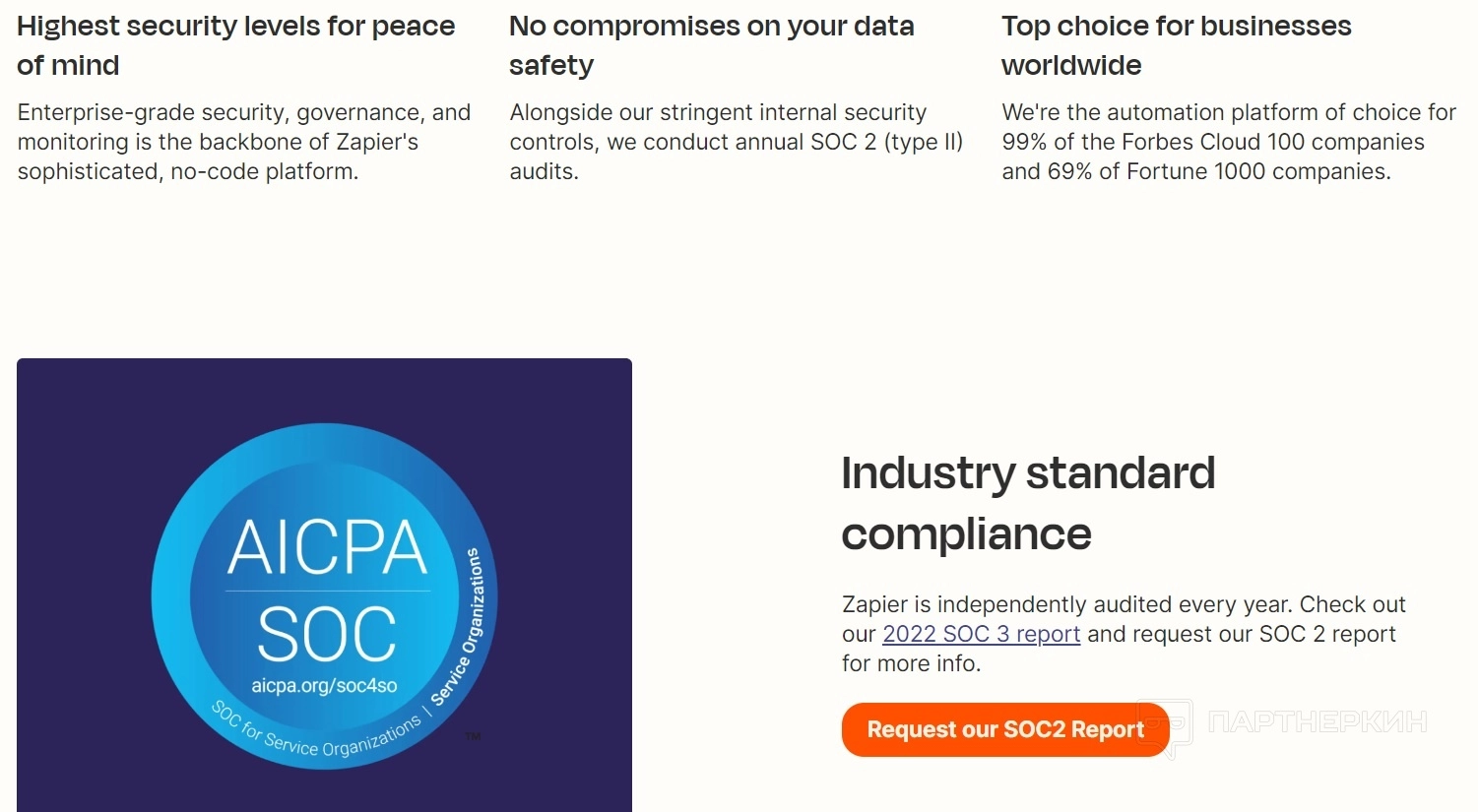Click the curved SOC for Service Organizations text
The width and height of the screenshot is (1478, 812).
tap(315, 735)
